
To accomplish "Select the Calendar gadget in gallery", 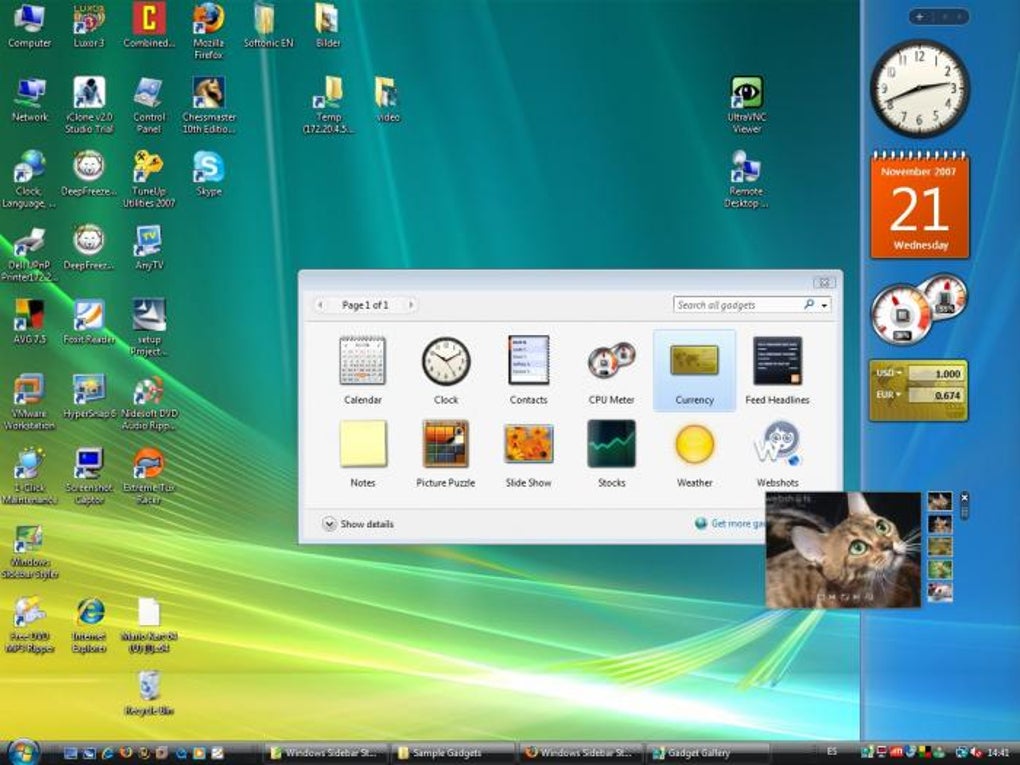I will 362,370.
